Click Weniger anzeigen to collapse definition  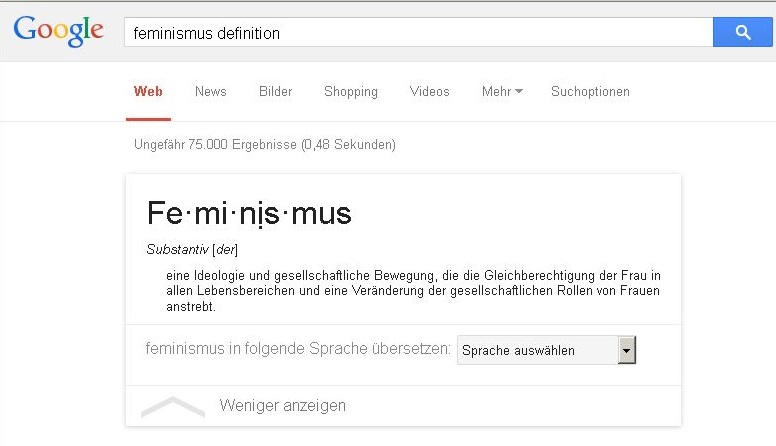tap(283, 405)
